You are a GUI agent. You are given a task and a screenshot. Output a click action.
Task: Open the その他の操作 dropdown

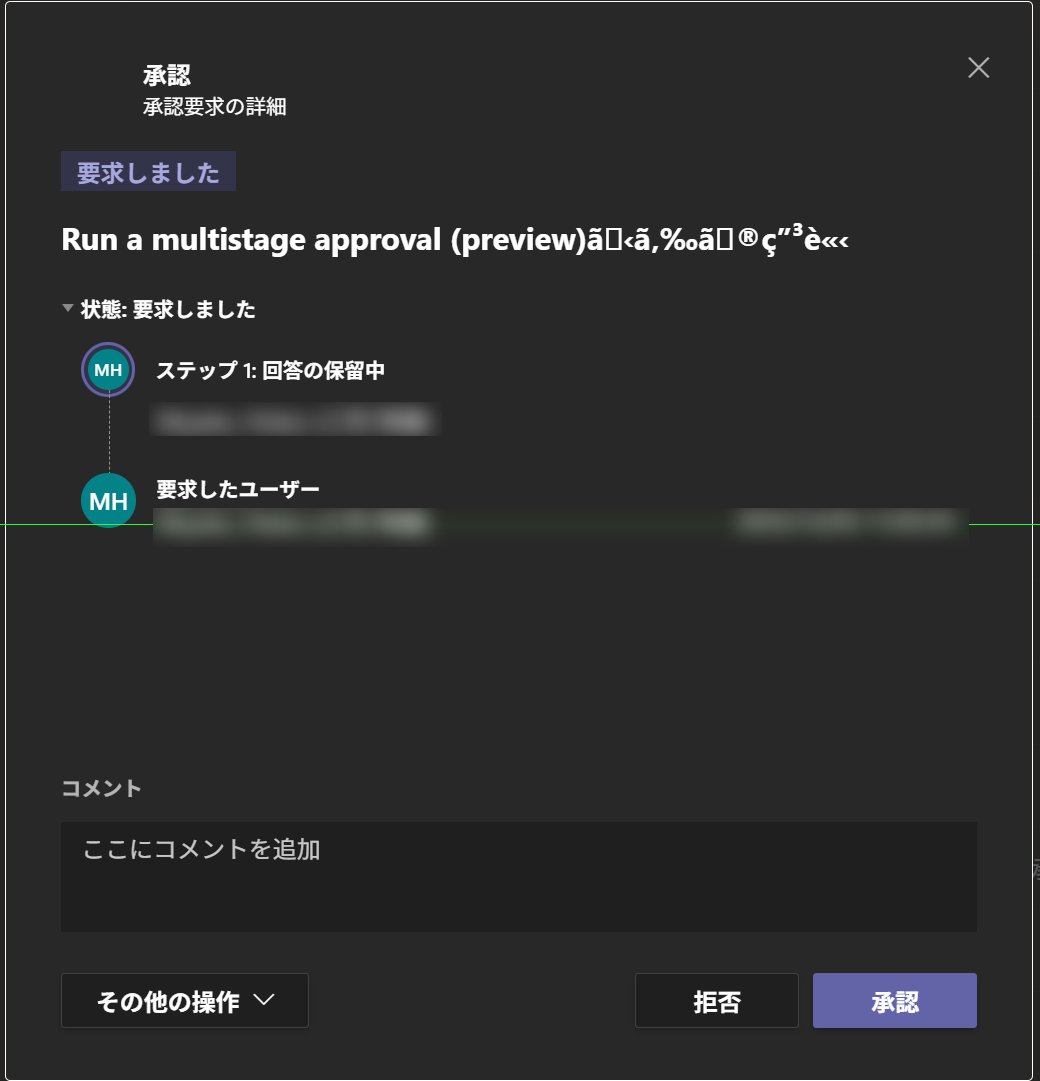(184, 1000)
